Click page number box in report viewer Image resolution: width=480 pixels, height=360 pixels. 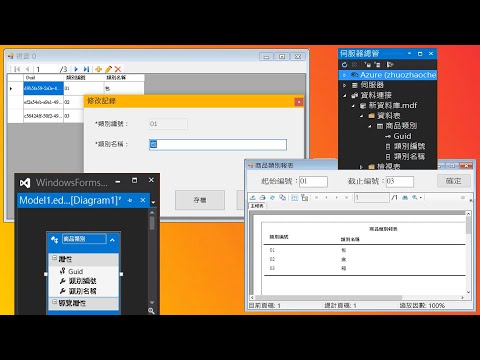tap(372, 197)
